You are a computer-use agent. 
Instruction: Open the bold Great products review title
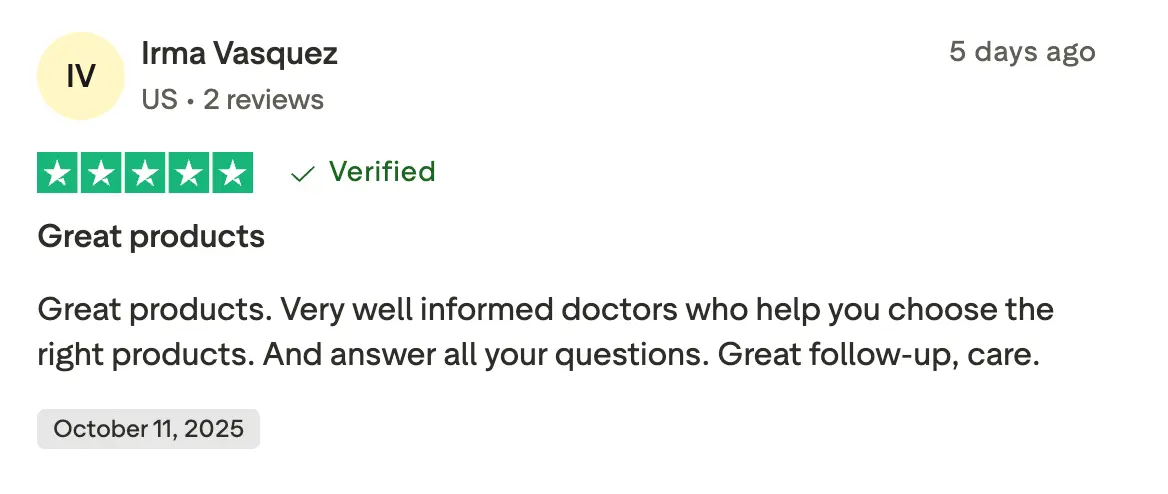pyautogui.click(x=151, y=236)
